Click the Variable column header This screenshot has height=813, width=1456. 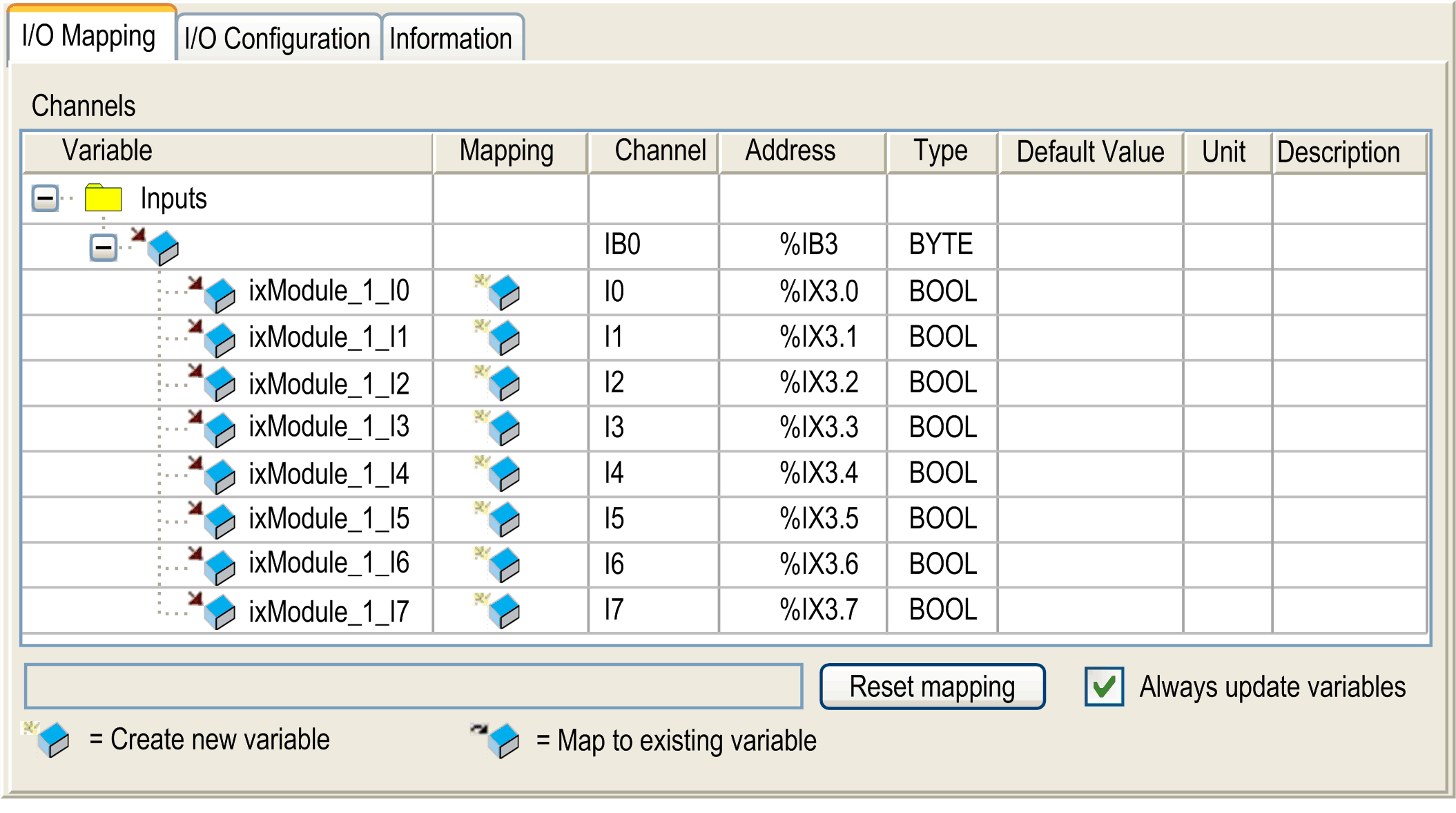(228, 152)
